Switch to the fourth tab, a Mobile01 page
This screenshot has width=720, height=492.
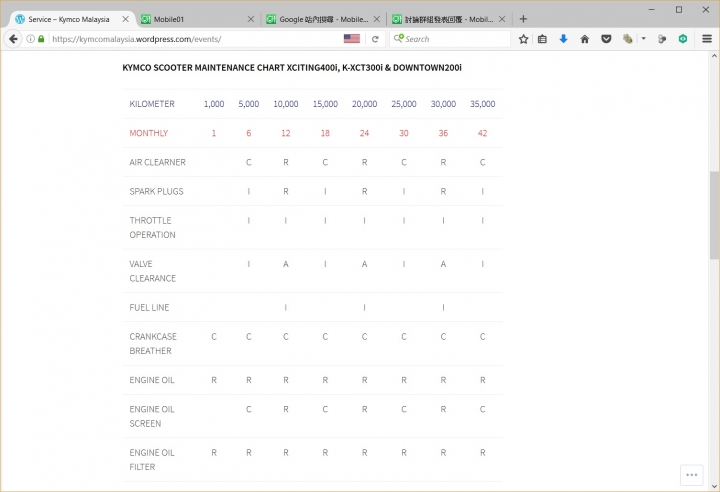(x=449, y=19)
